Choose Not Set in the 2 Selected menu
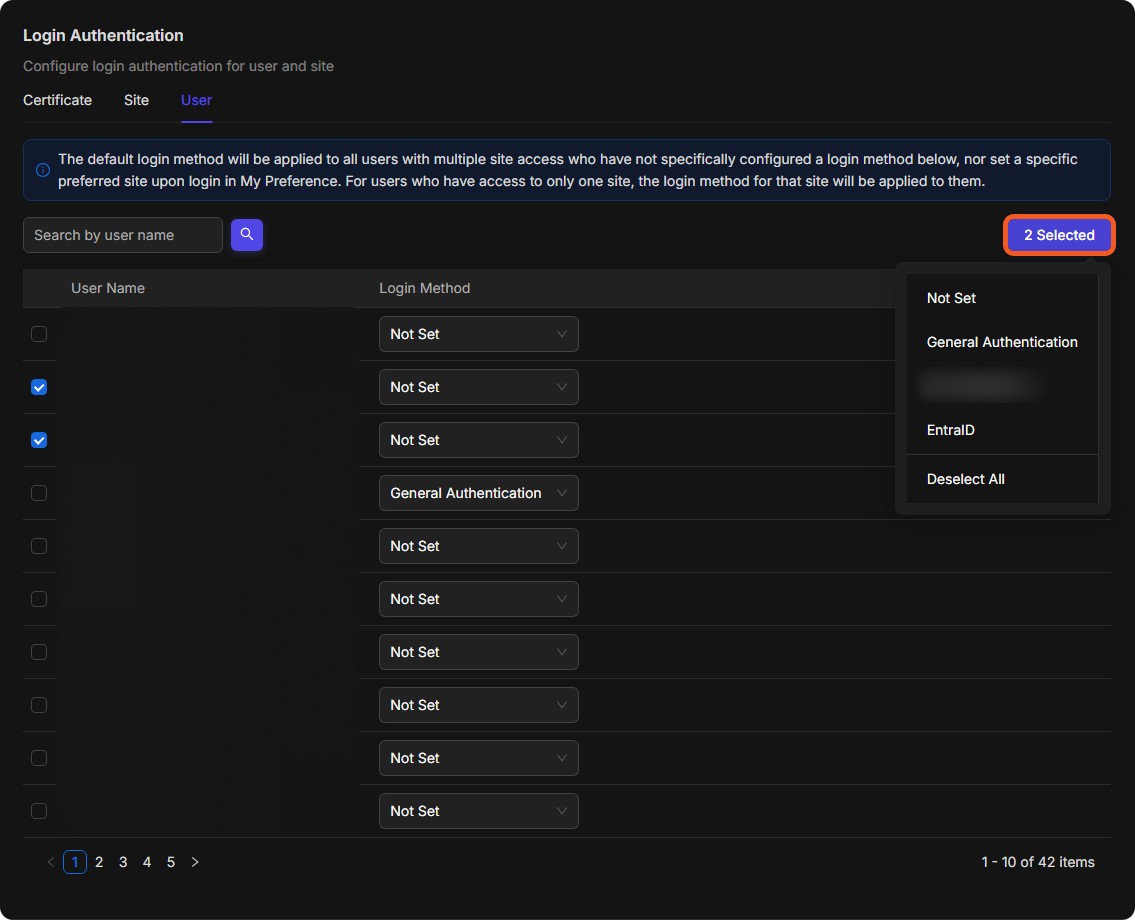Screen dimensions: 1135x920 (1003, 298)
